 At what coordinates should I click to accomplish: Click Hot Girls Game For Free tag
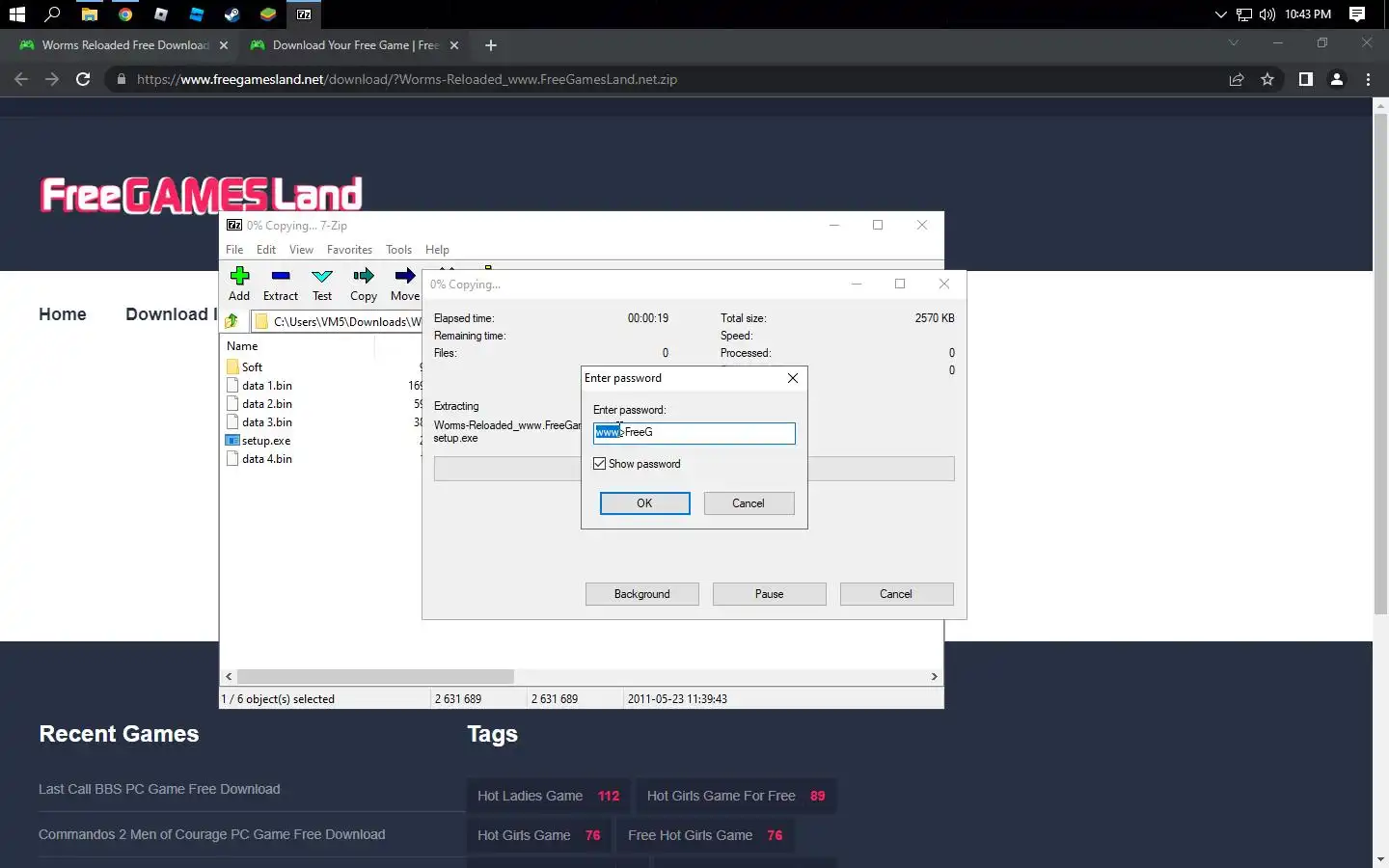[736, 796]
